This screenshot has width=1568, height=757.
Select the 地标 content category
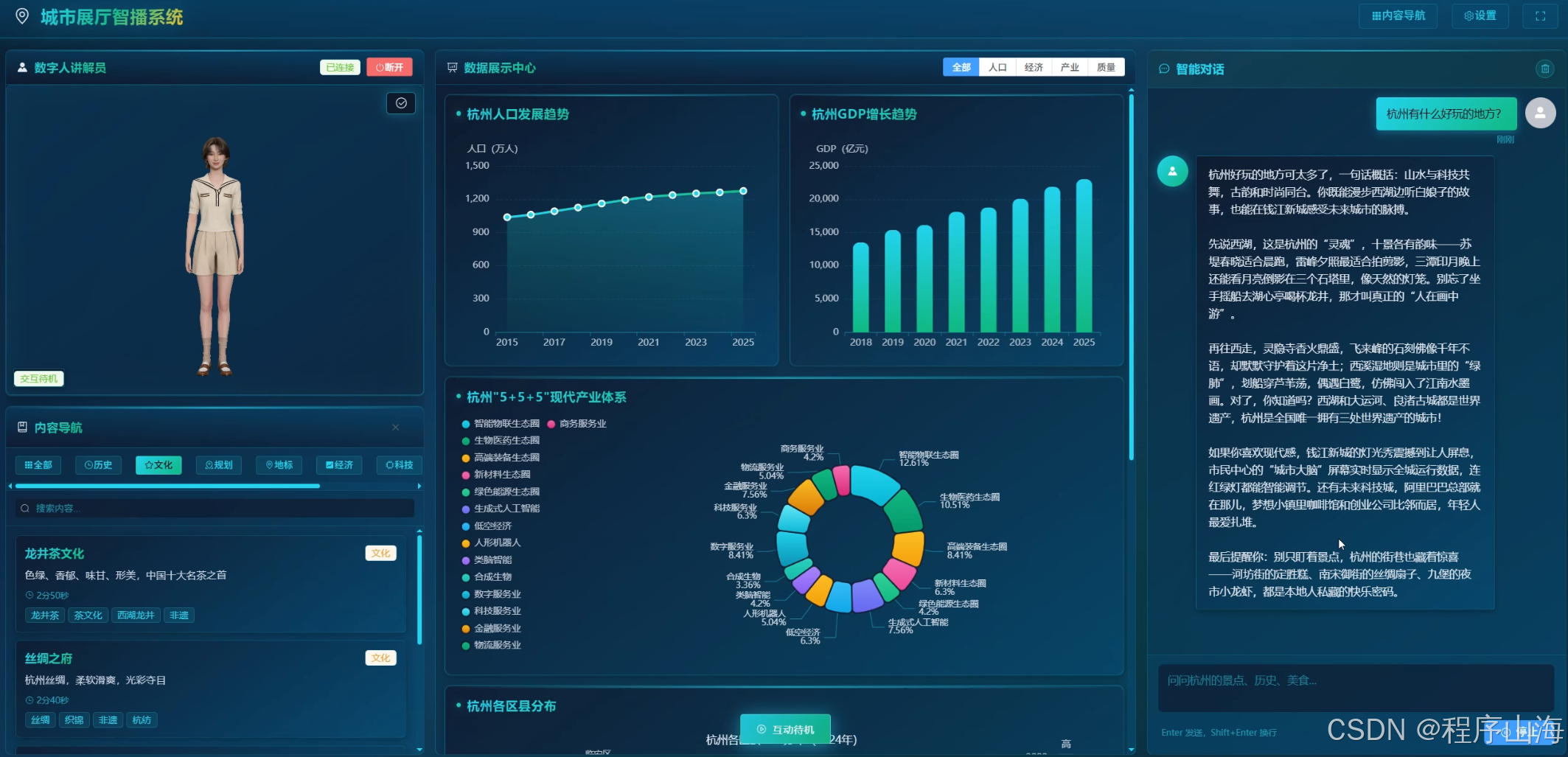pos(279,465)
